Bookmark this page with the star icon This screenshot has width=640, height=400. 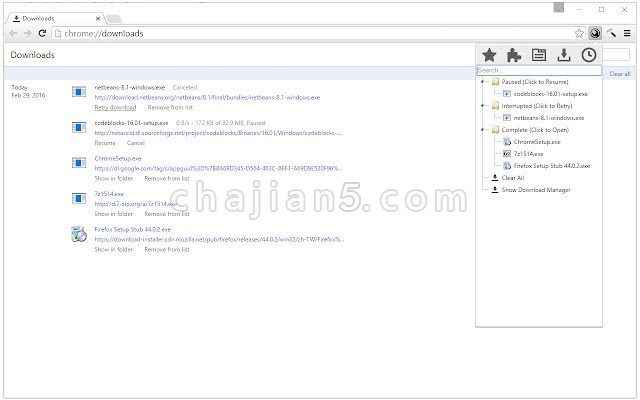pyautogui.click(x=579, y=33)
